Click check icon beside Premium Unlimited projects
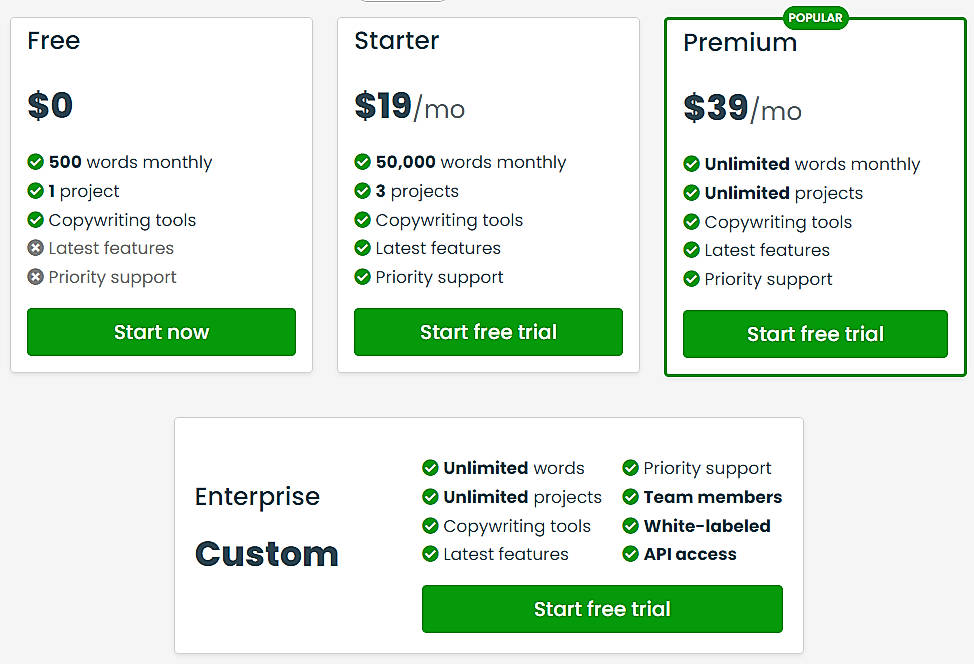Screen dimensions: 974x664 click(692, 193)
